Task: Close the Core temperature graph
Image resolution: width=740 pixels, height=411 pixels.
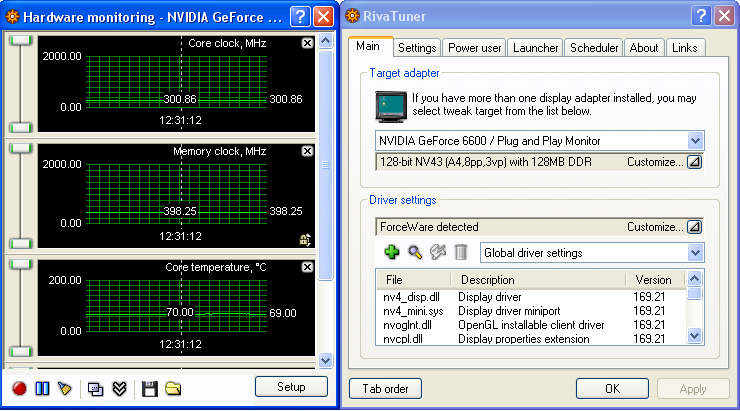Action: 307,267
